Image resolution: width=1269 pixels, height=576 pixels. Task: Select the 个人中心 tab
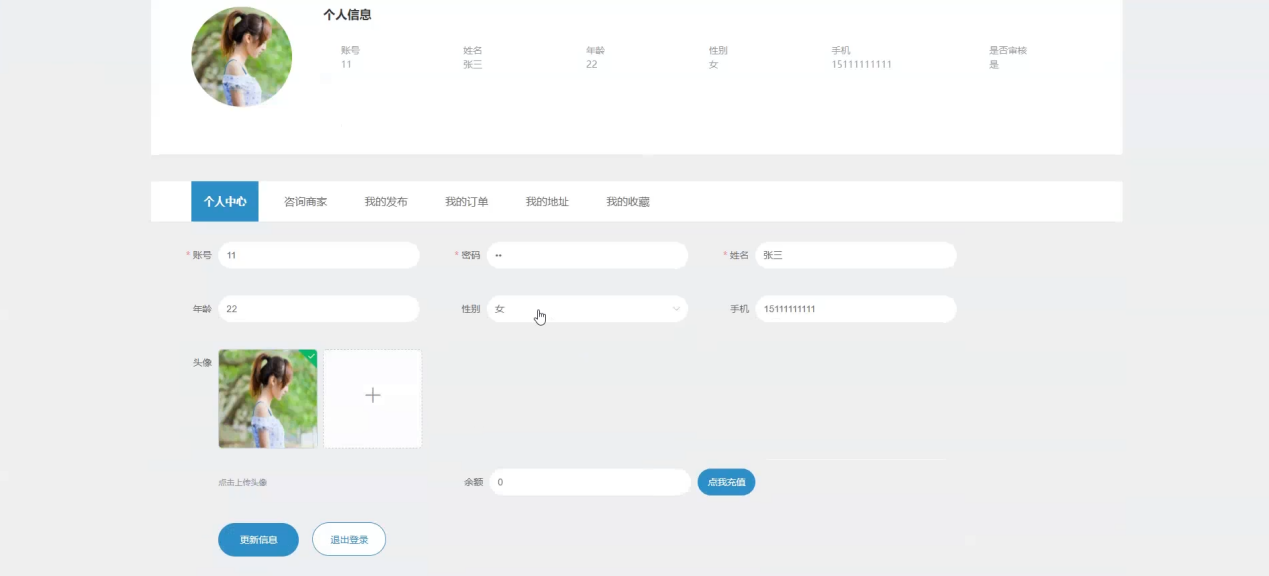pyautogui.click(x=224, y=200)
